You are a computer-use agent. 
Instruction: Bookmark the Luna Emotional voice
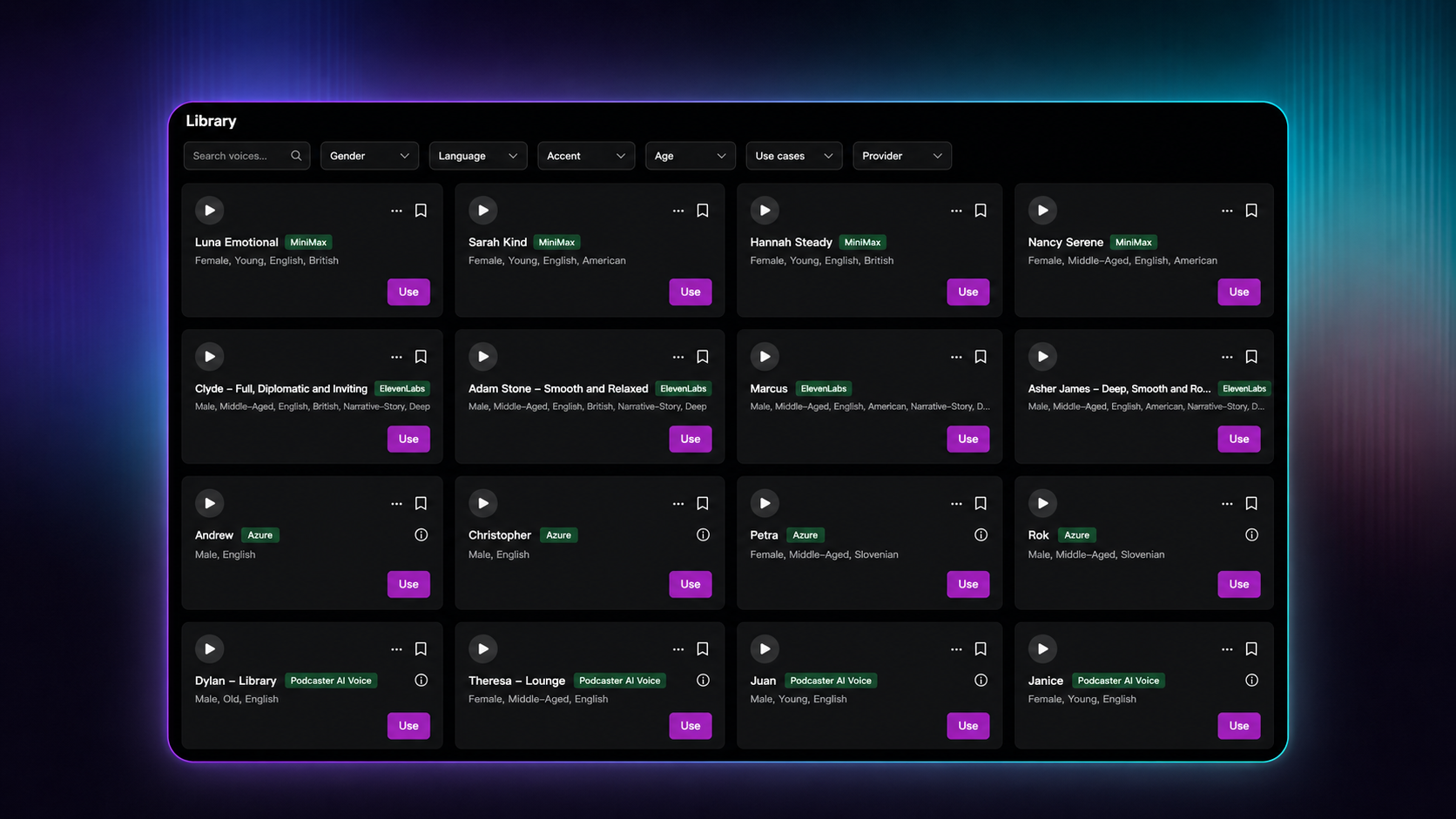click(x=421, y=211)
